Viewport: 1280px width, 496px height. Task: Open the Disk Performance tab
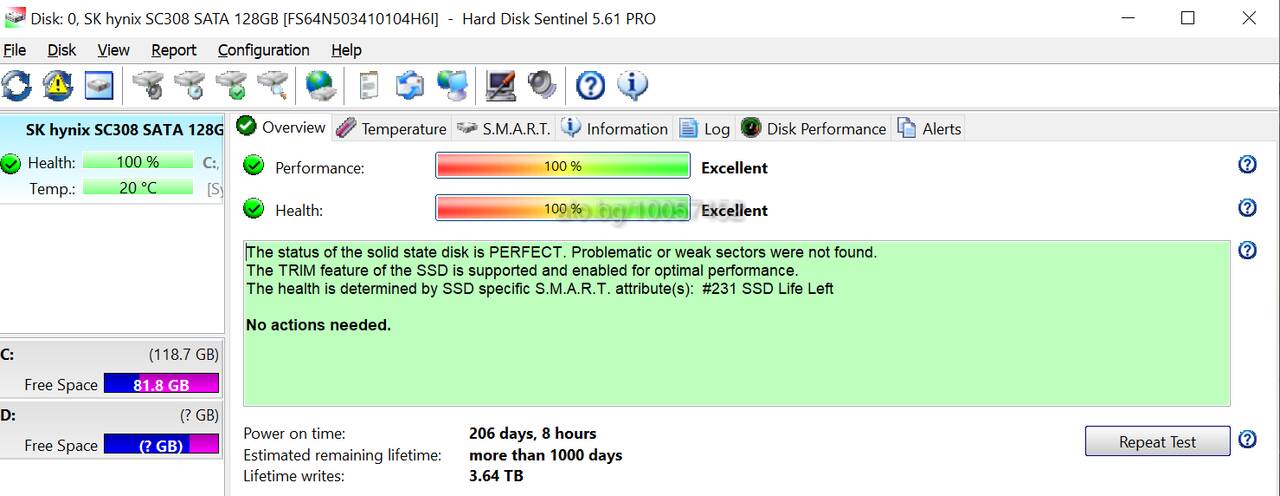pos(813,128)
